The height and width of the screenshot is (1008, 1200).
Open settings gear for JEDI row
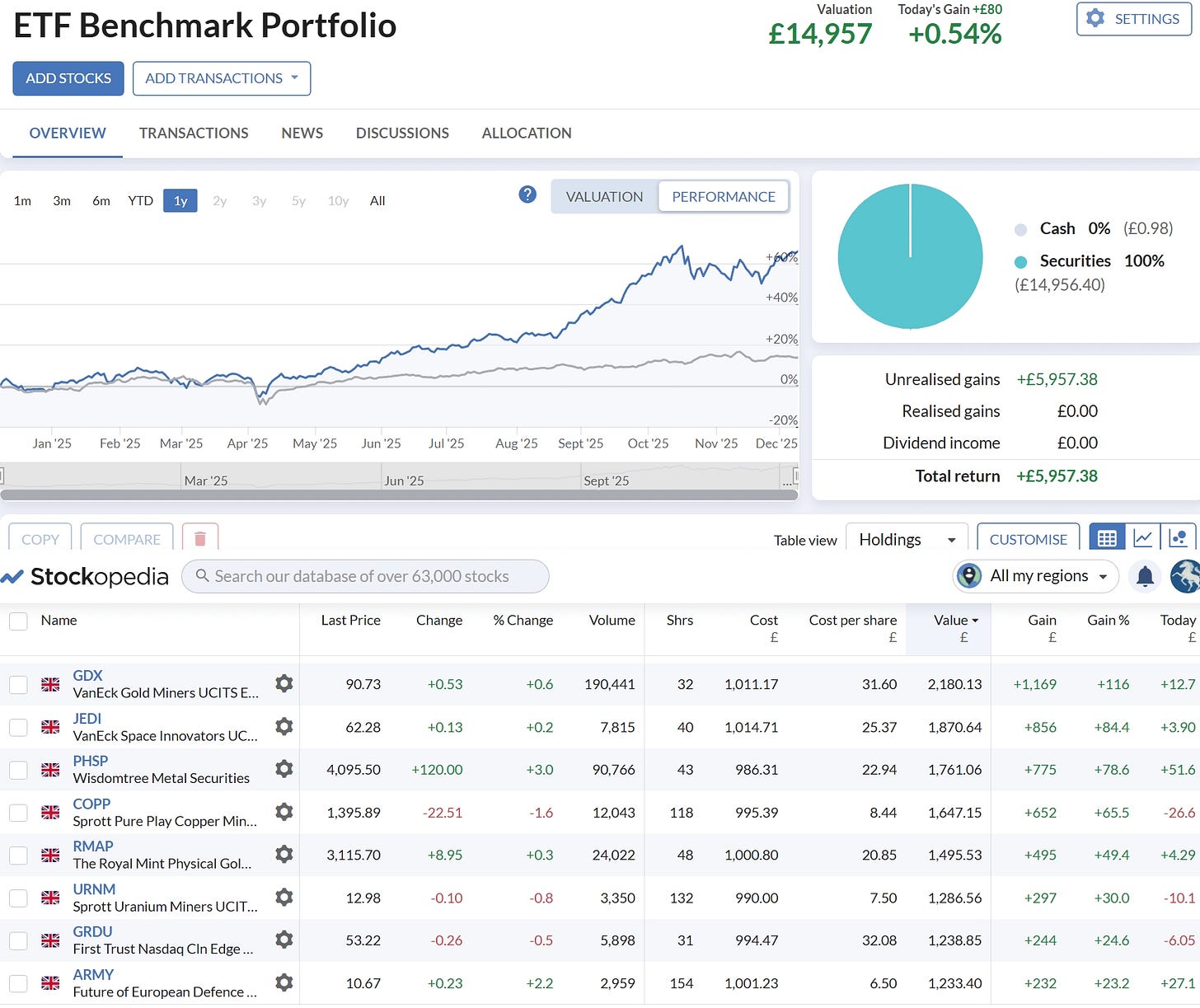coord(284,726)
